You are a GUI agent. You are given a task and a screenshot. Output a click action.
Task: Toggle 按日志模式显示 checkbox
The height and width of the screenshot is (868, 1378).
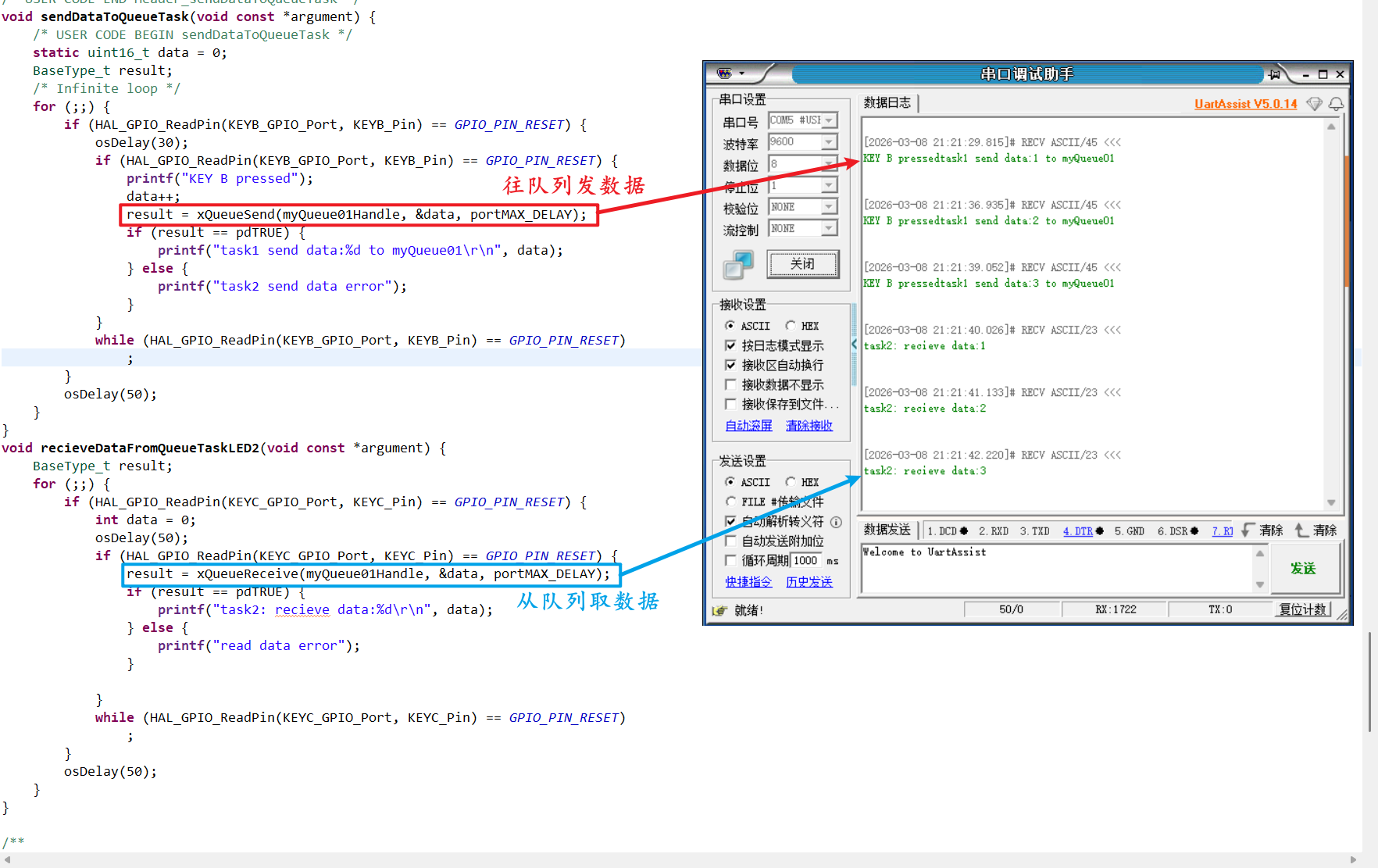tap(730, 345)
